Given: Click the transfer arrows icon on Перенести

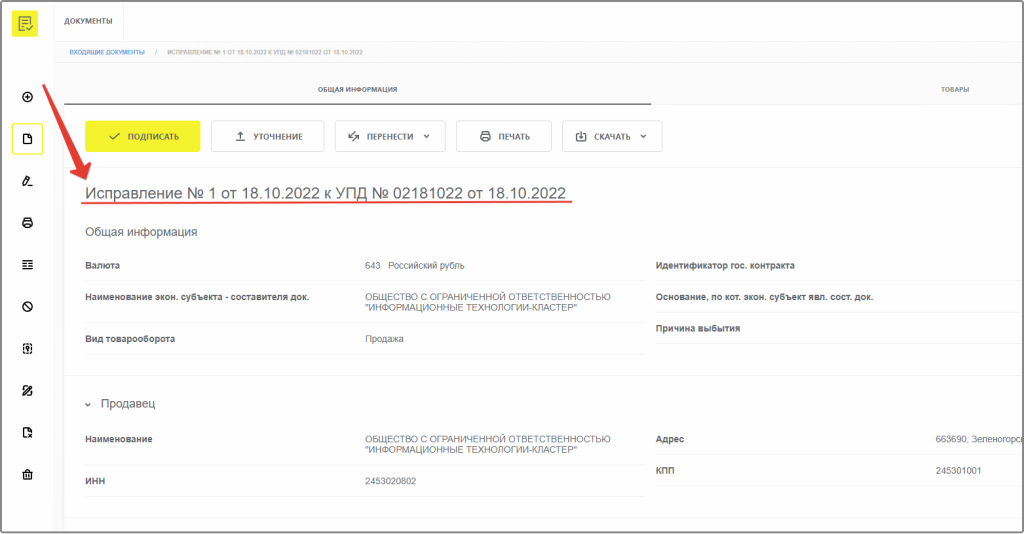Looking at the screenshot, I should coord(354,136).
